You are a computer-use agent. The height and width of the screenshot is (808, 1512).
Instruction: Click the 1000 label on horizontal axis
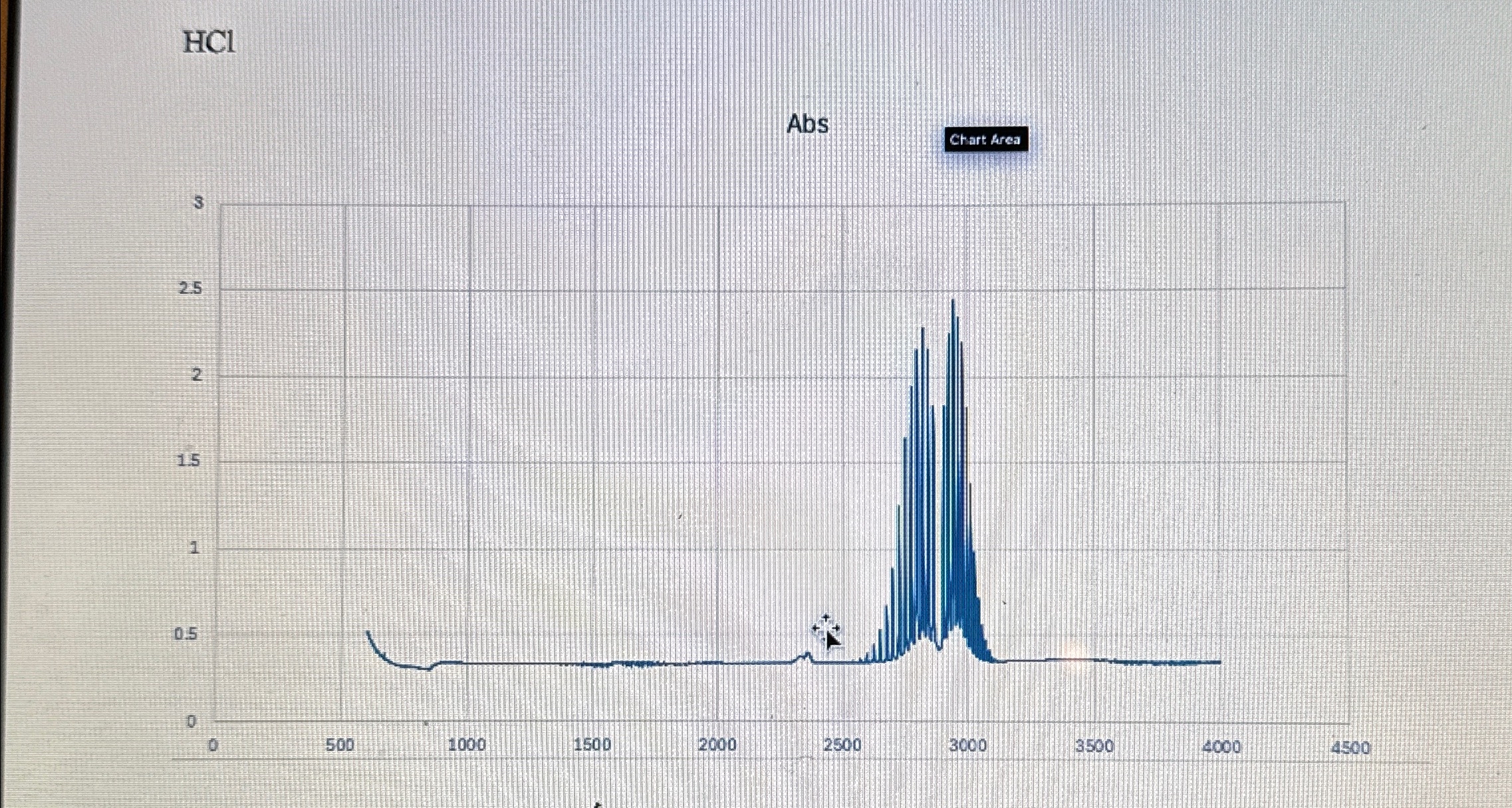[466, 745]
